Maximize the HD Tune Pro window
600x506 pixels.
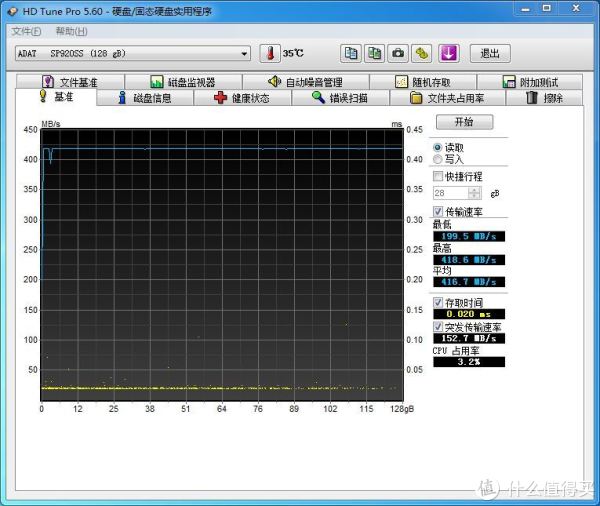tap(547, 8)
